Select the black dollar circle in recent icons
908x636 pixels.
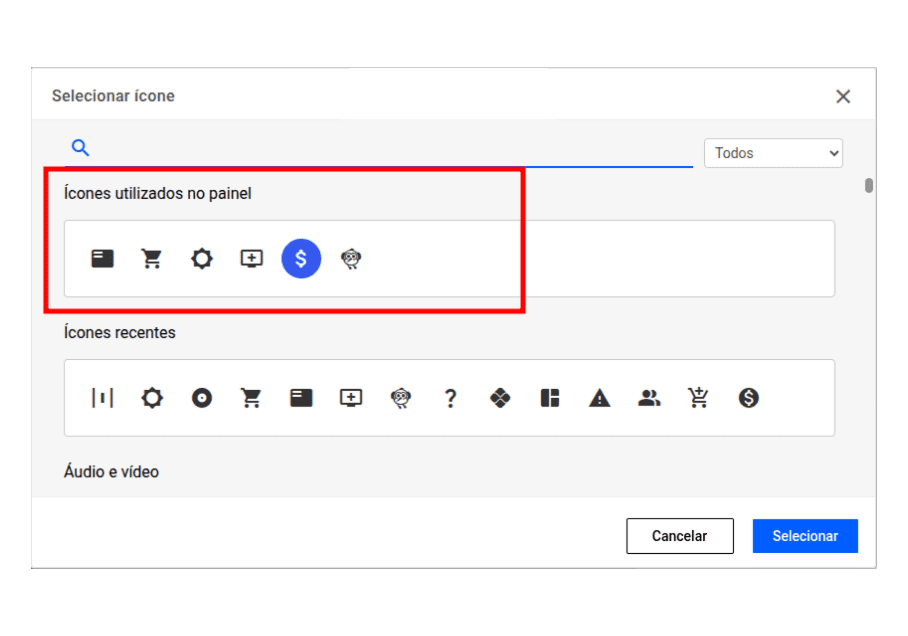point(749,398)
